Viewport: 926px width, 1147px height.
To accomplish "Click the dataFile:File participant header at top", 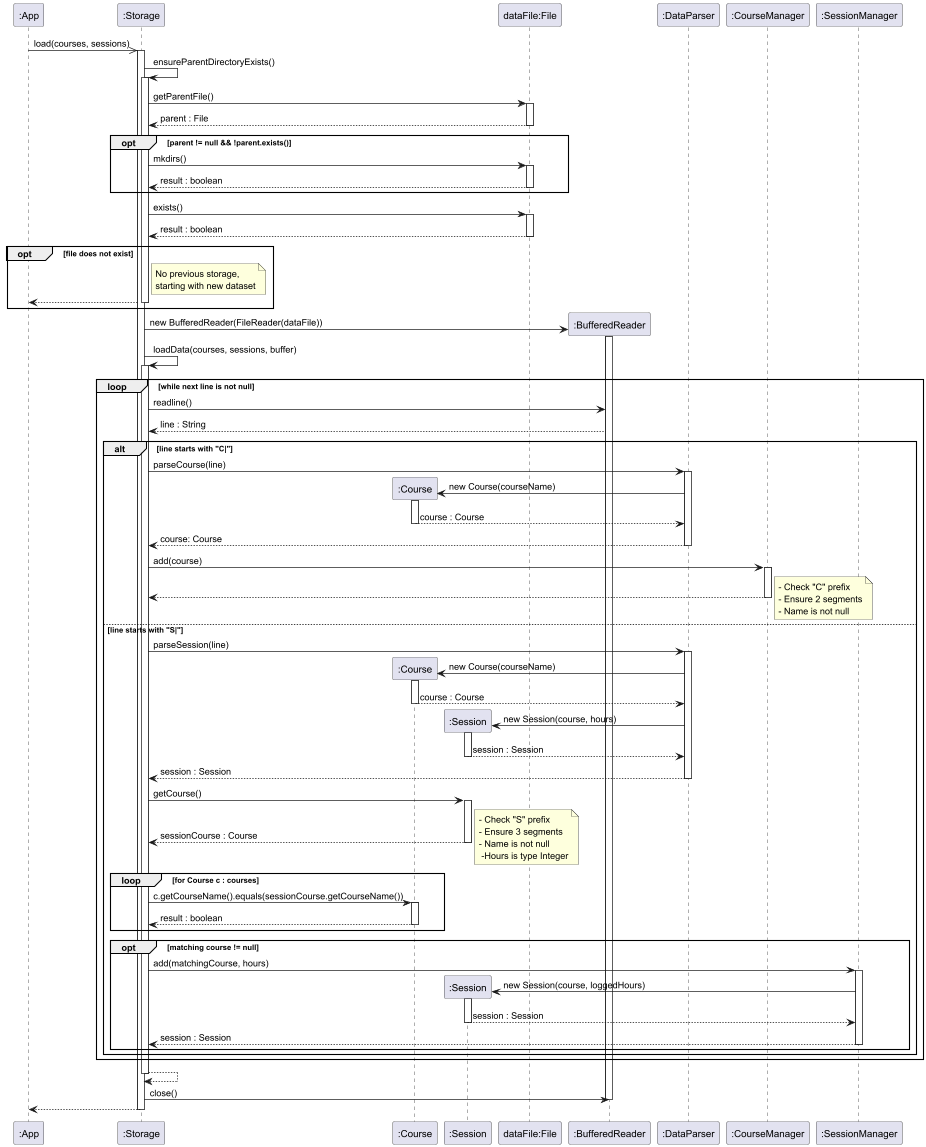I will (x=529, y=16).
